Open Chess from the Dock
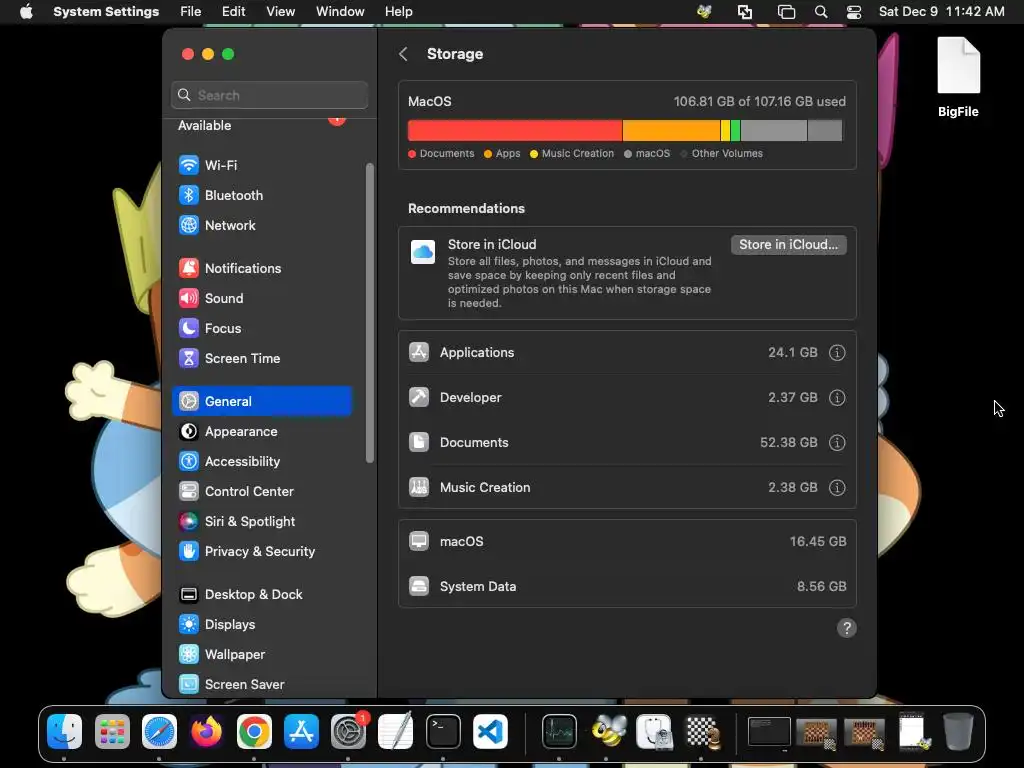Screen dimensions: 1024x768 (x=702, y=731)
